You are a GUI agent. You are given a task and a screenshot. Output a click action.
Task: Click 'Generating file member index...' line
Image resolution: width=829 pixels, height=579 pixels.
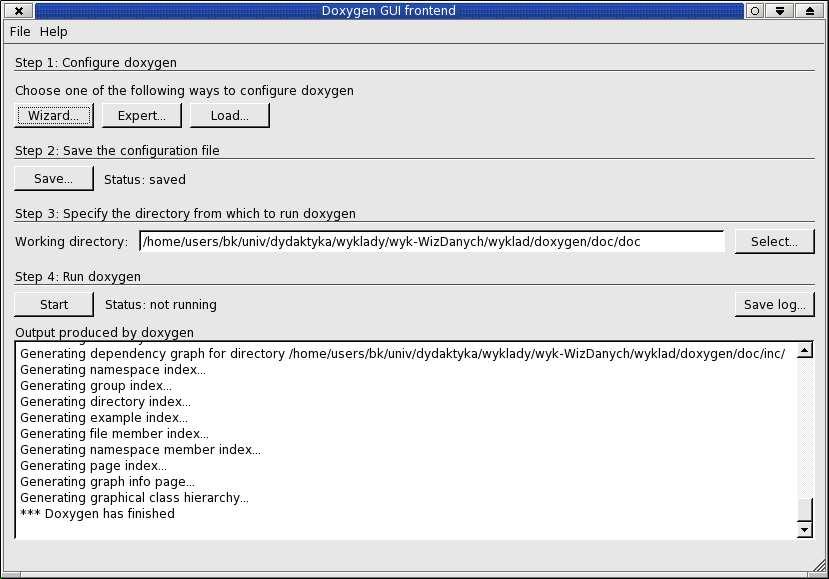pos(114,434)
